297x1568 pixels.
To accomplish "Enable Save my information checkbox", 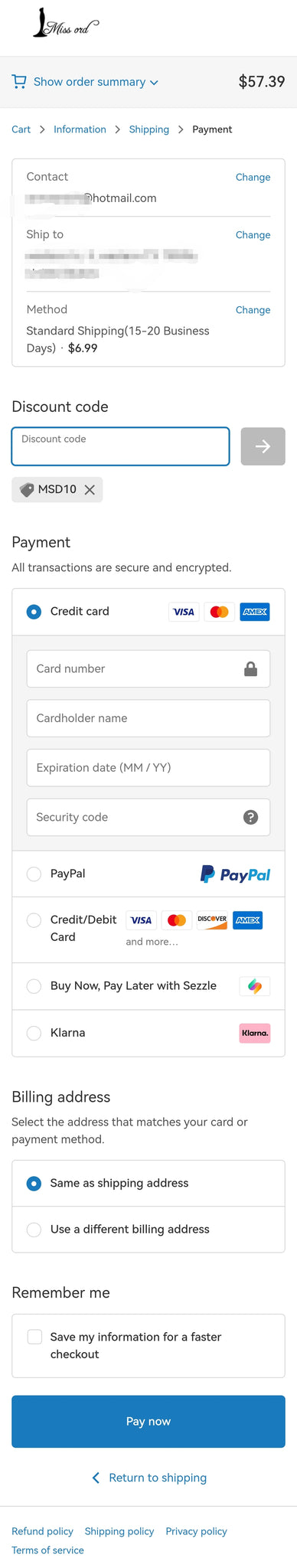I will pyautogui.click(x=34, y=1337).
